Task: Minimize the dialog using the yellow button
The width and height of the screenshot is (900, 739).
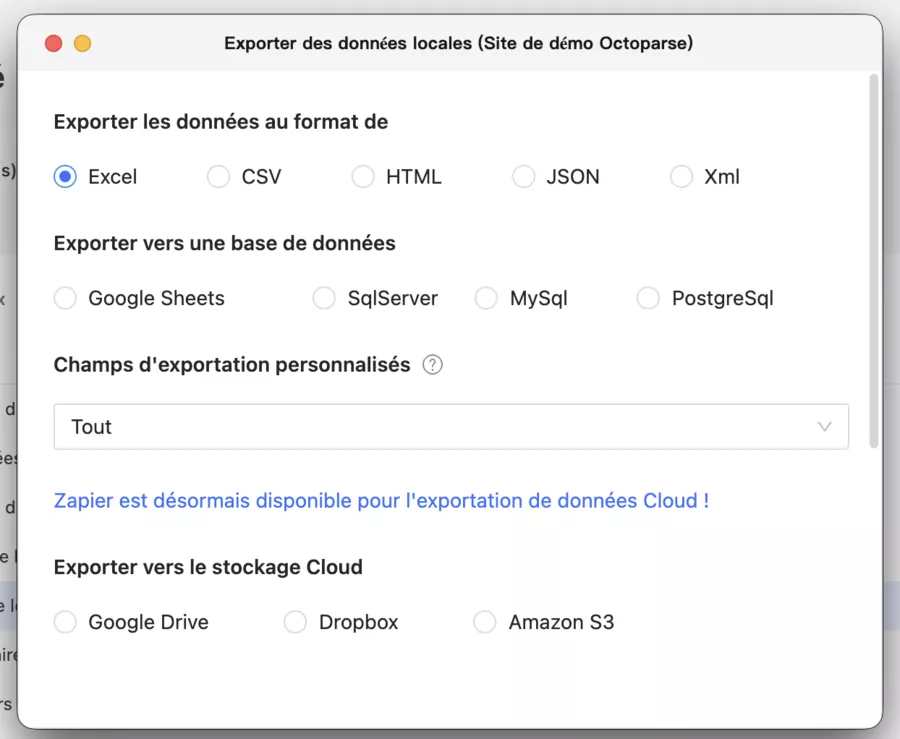Action: coord(83,44)
